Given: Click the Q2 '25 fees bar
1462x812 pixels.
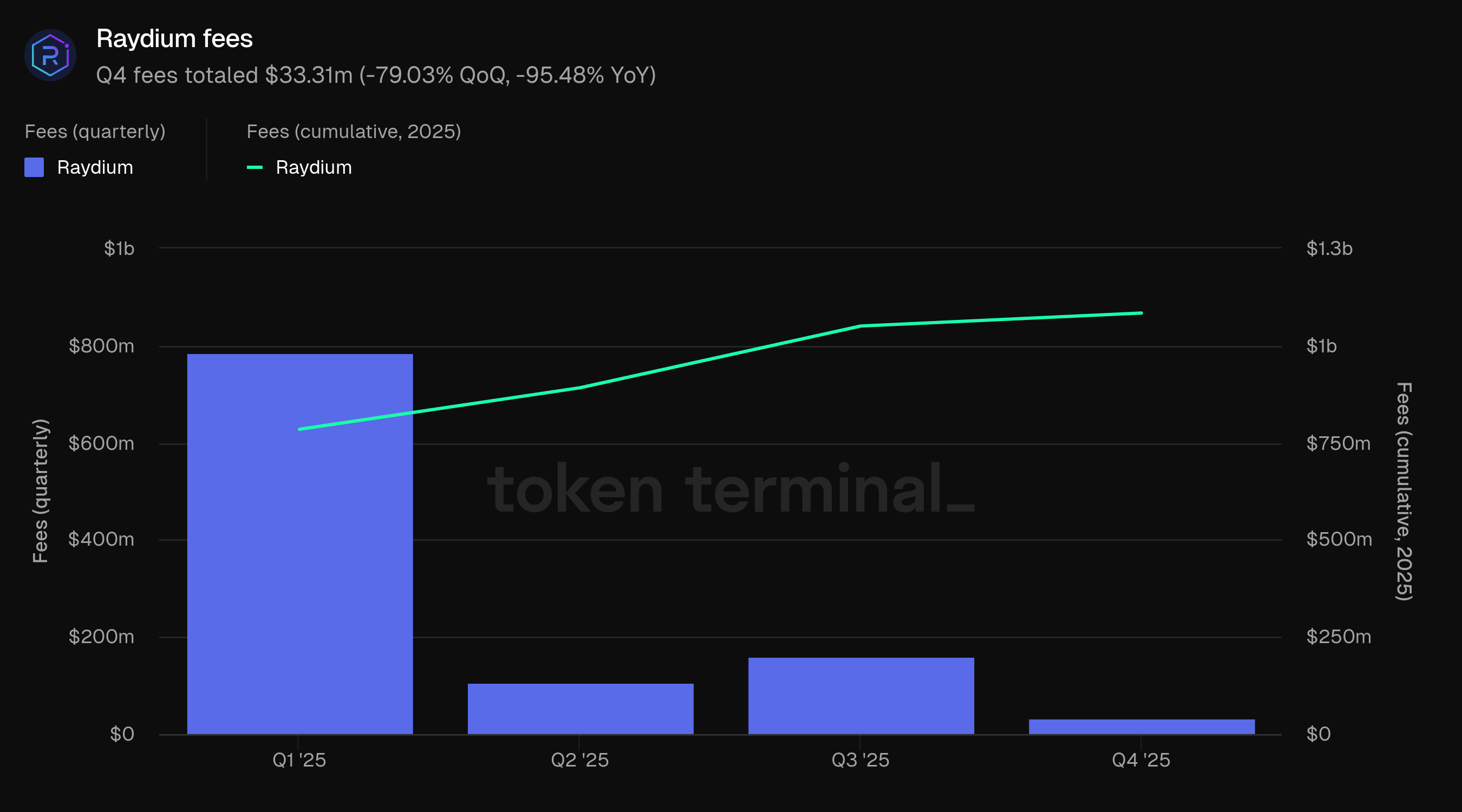Looking at the screenshot, I should click(580, 708).
